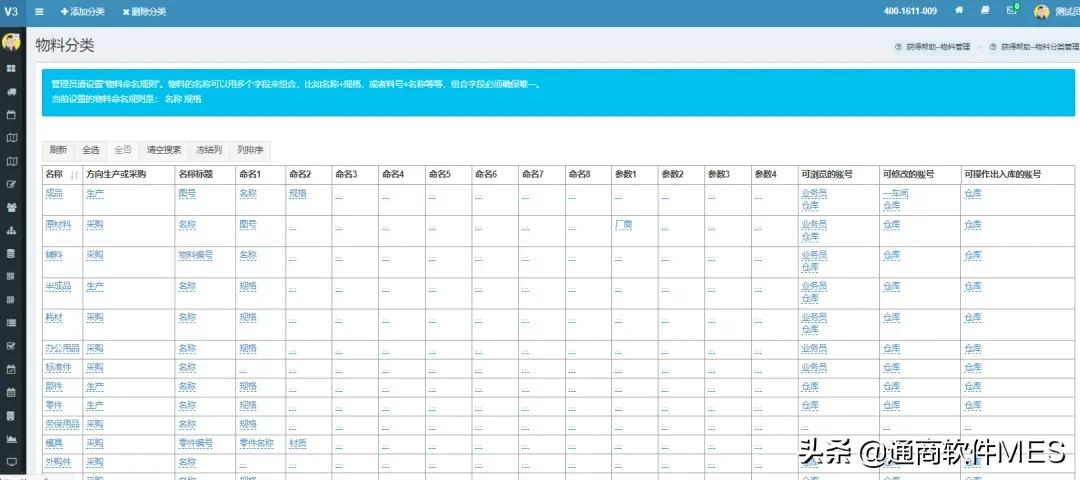
Task: Click 厂商 parameter in 原材料 row
Action: click(623, 225)
